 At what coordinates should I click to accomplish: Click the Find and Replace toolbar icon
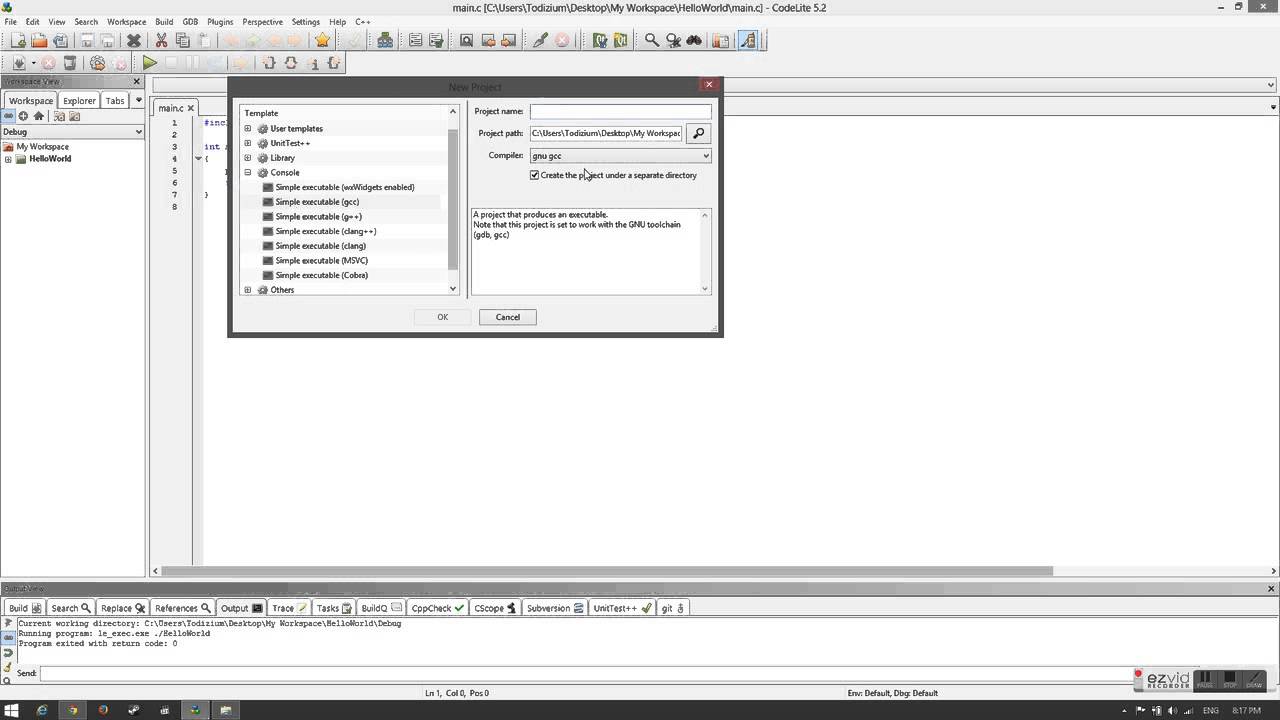[673, 40]
